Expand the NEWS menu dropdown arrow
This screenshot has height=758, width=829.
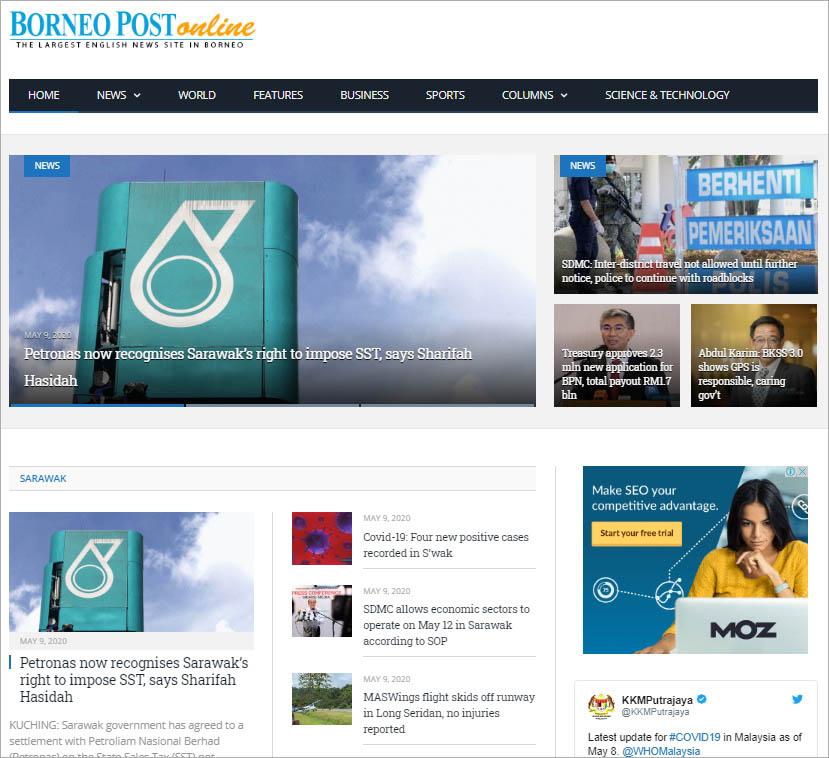click(x=137, y=96)
